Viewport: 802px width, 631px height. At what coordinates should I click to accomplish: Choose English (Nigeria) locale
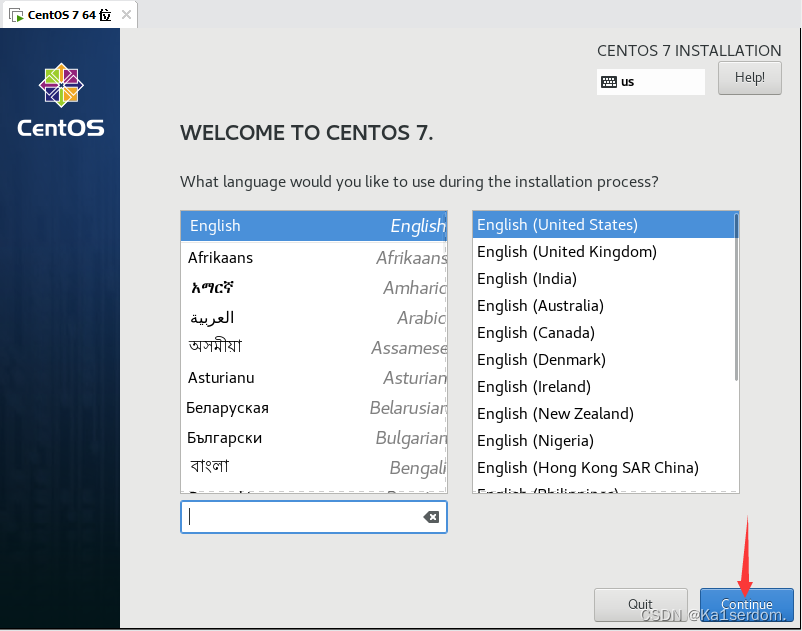604,441
